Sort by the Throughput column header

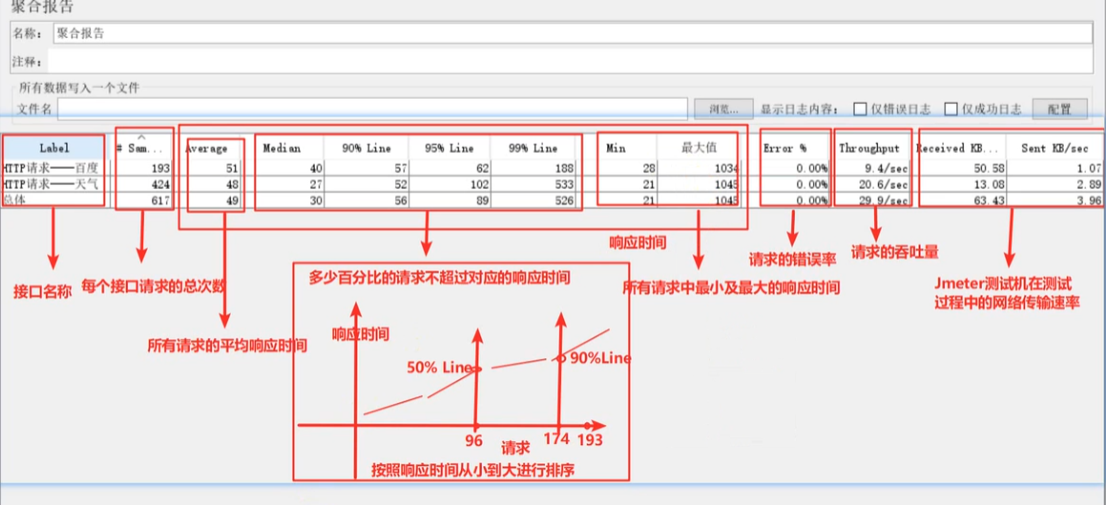click(x=870, y=149)
